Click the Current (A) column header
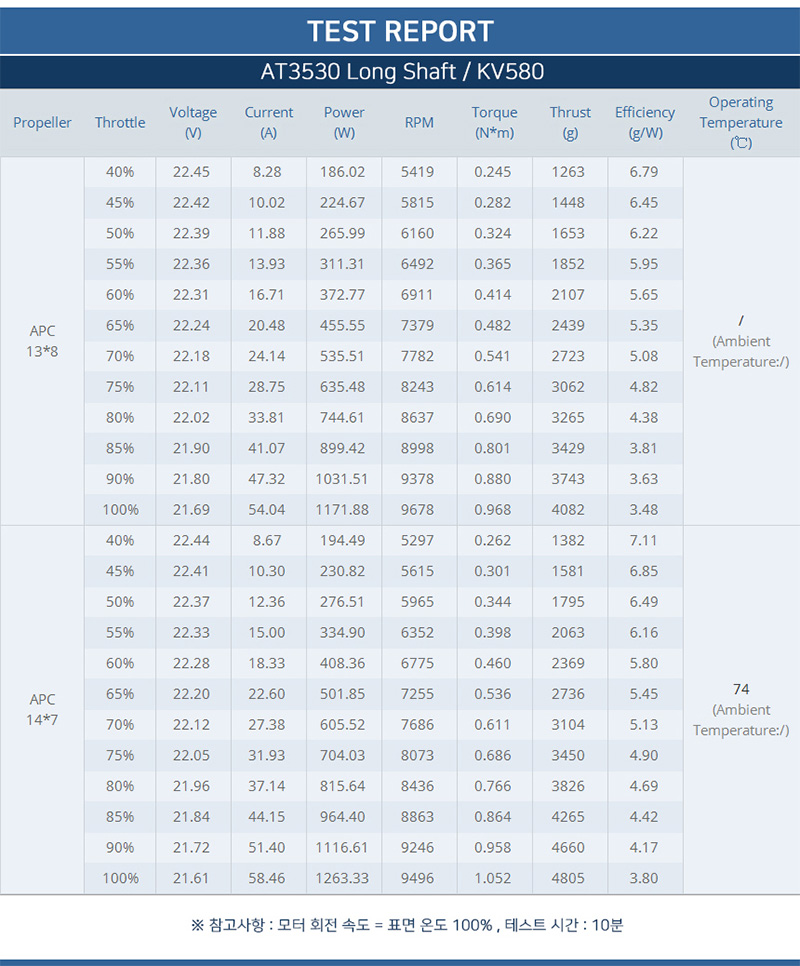Viewport: 800px width, 966px height. click(269, 123)
